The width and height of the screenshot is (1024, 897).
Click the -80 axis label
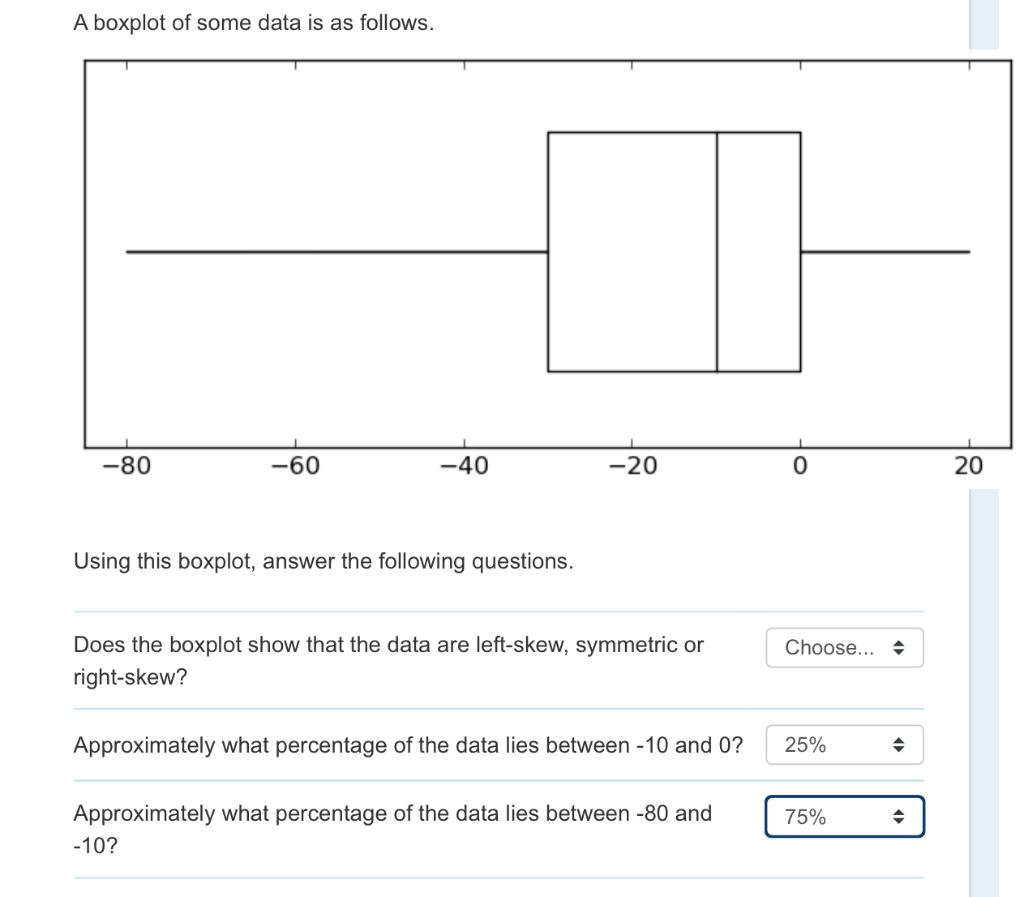click(x=128, y=464)
